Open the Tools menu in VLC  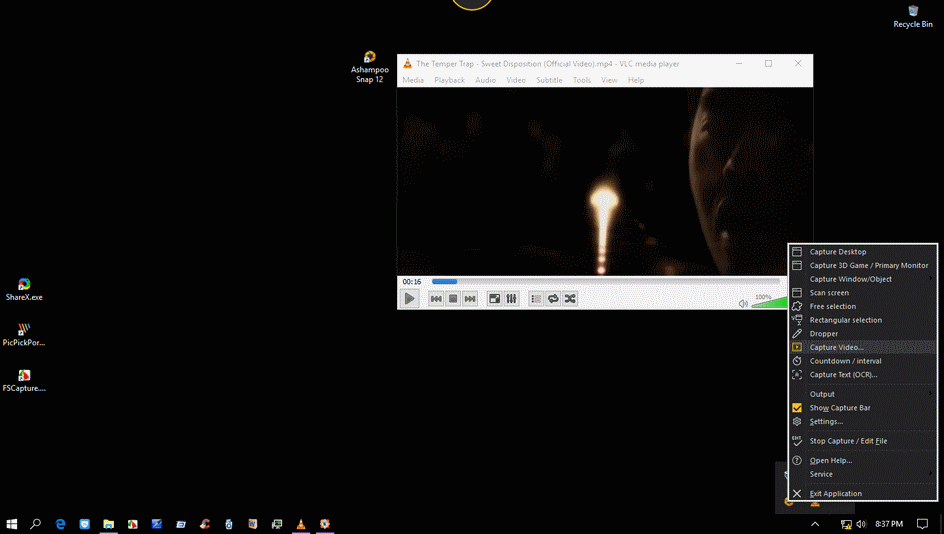tap(582, 80)
